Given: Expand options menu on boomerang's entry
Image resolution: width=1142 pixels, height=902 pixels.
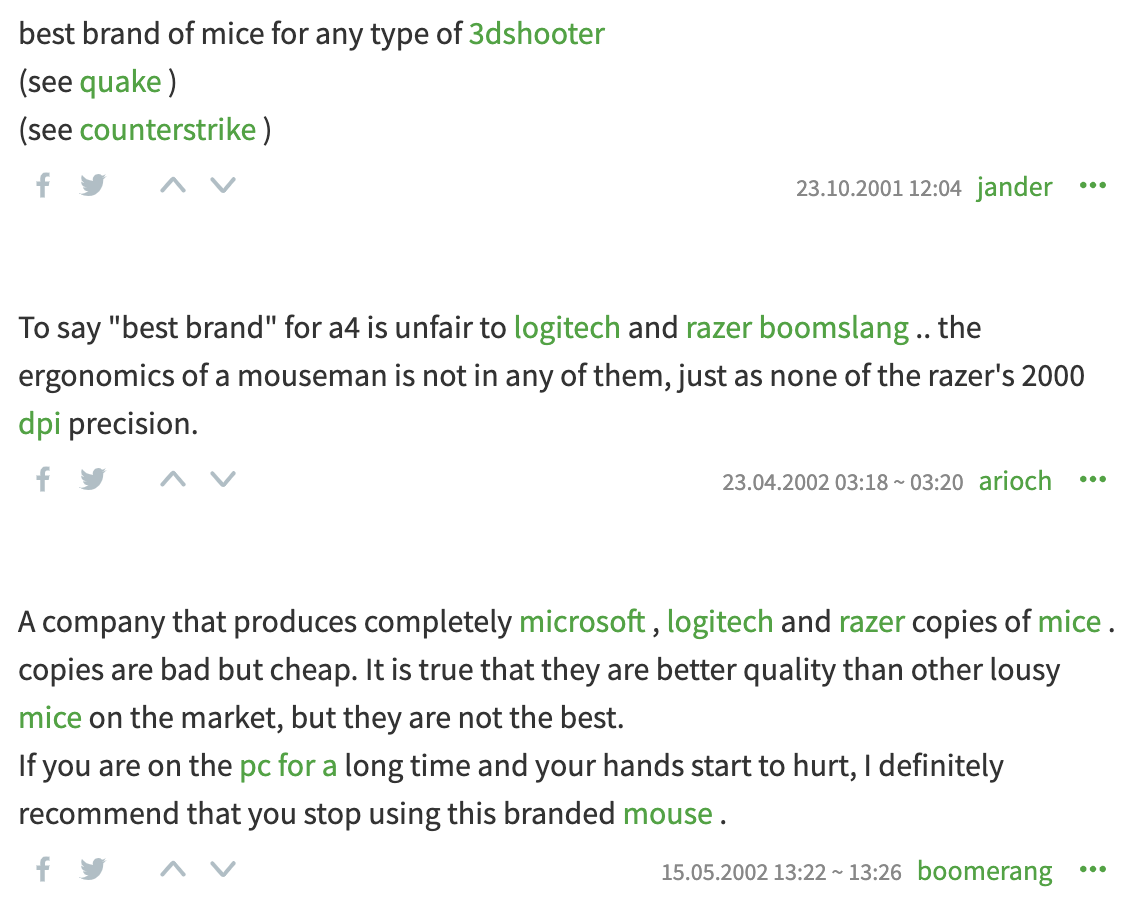Looking at the screenshot, I should click(1093, 870).
